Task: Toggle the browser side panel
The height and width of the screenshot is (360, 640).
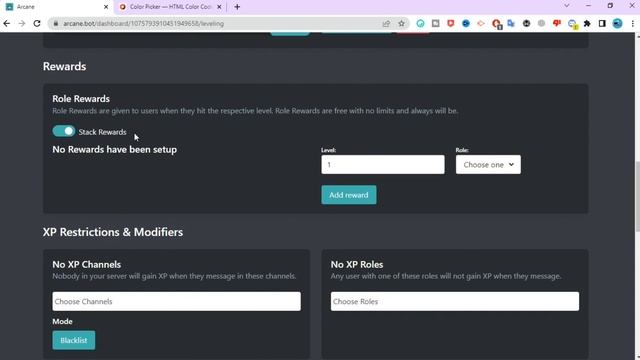Action: (602, 24)
